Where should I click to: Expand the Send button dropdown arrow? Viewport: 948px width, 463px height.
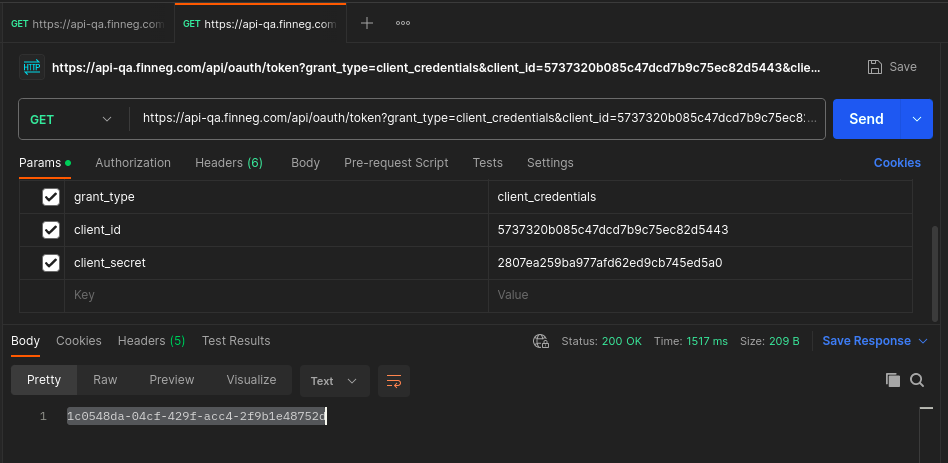coord(916,119)
